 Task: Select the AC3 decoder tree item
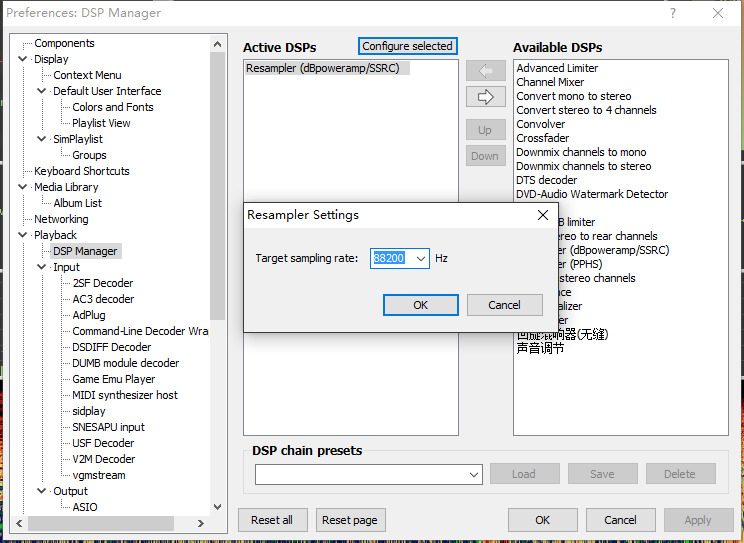102,299
